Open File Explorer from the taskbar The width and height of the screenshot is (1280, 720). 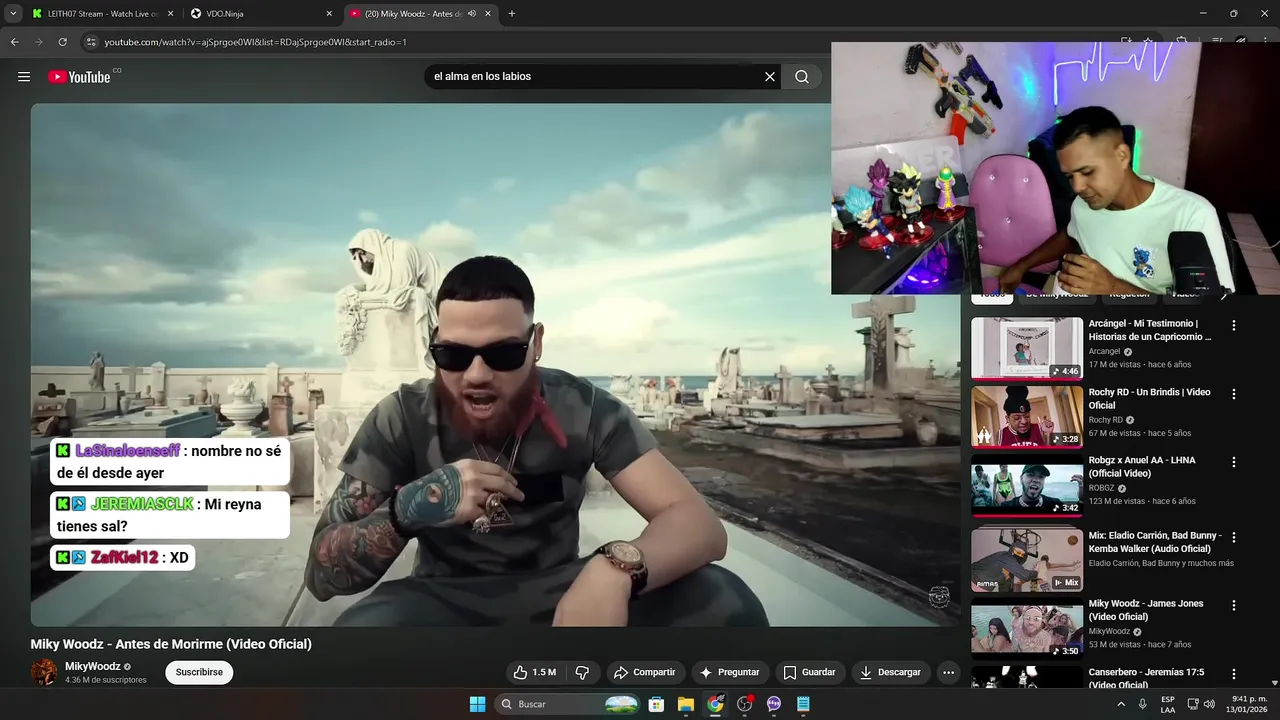pos(686,704)
